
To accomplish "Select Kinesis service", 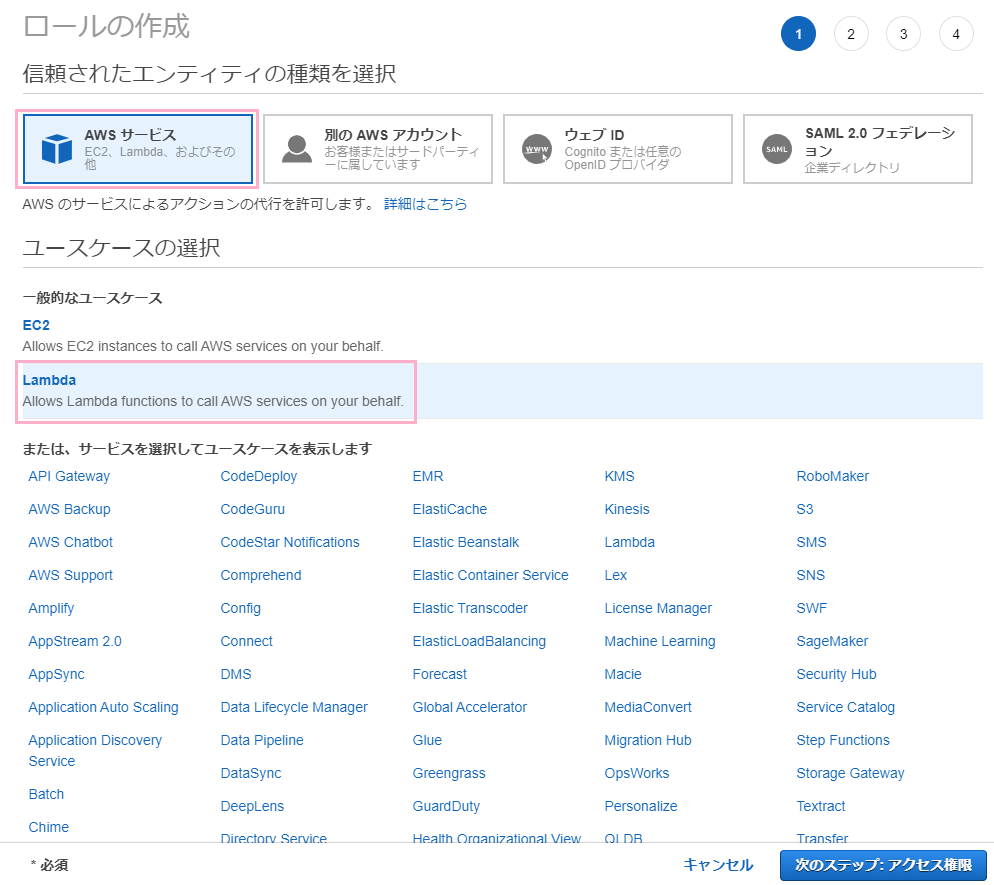I will coord(627,509).
